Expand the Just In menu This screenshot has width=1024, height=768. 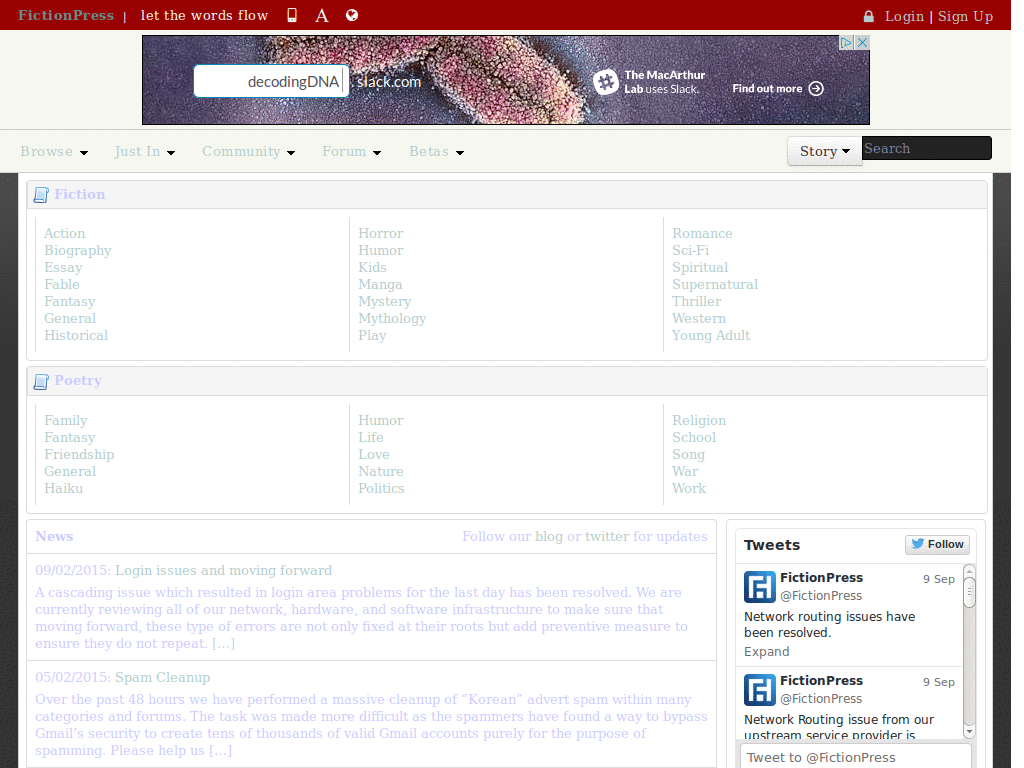(145, 152)
